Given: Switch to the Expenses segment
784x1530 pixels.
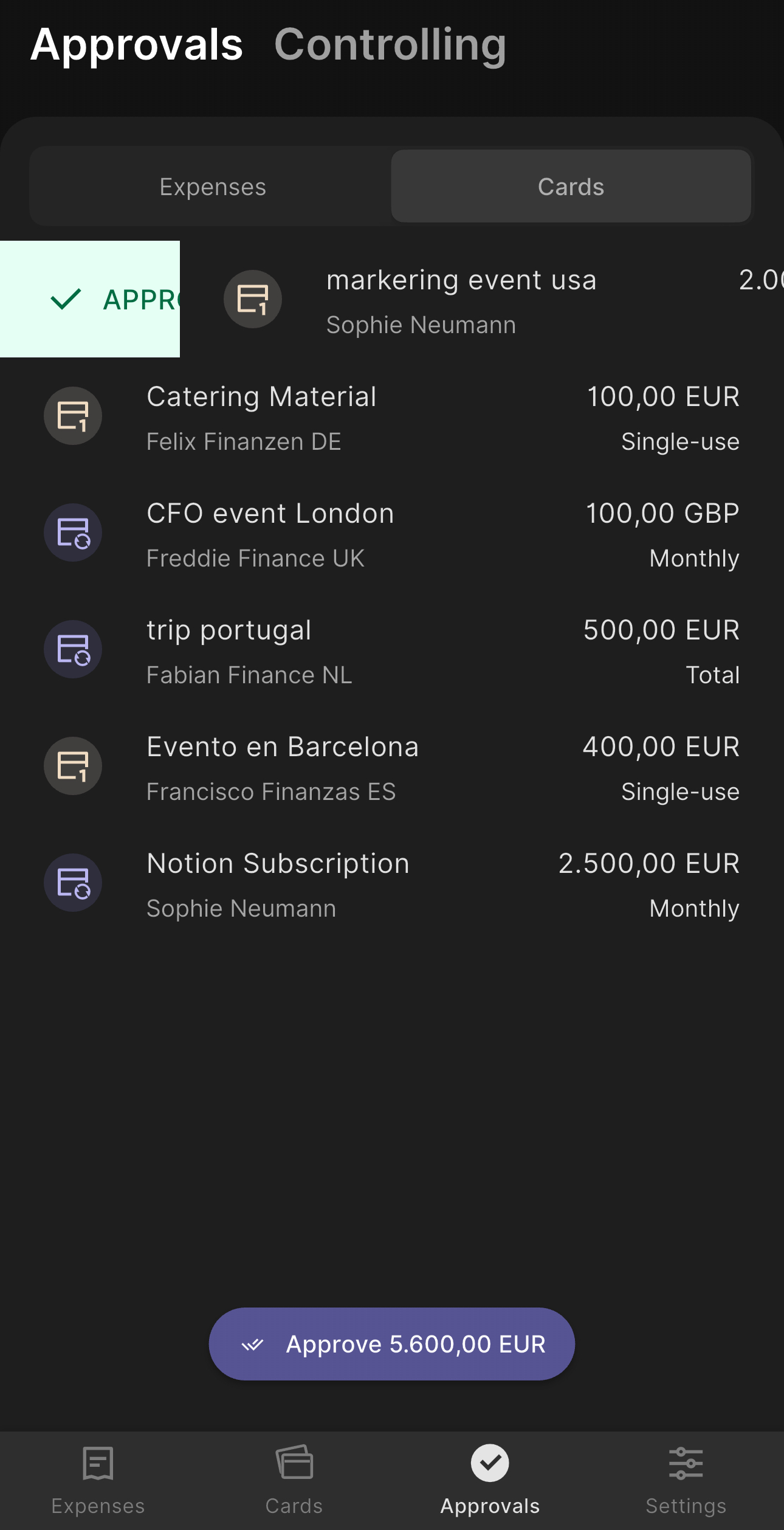Looking at the screenshot, I should (x=213, y=187).
